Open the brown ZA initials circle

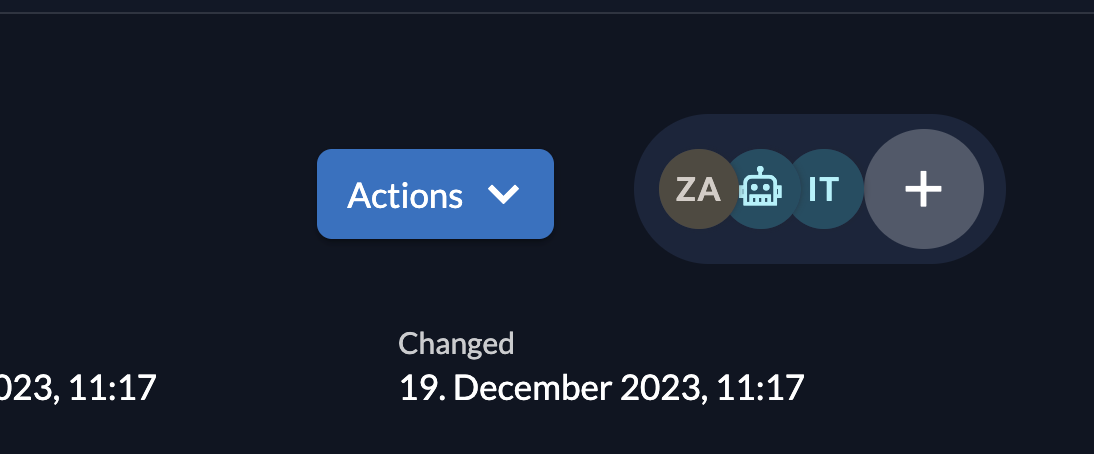[698, 189]
